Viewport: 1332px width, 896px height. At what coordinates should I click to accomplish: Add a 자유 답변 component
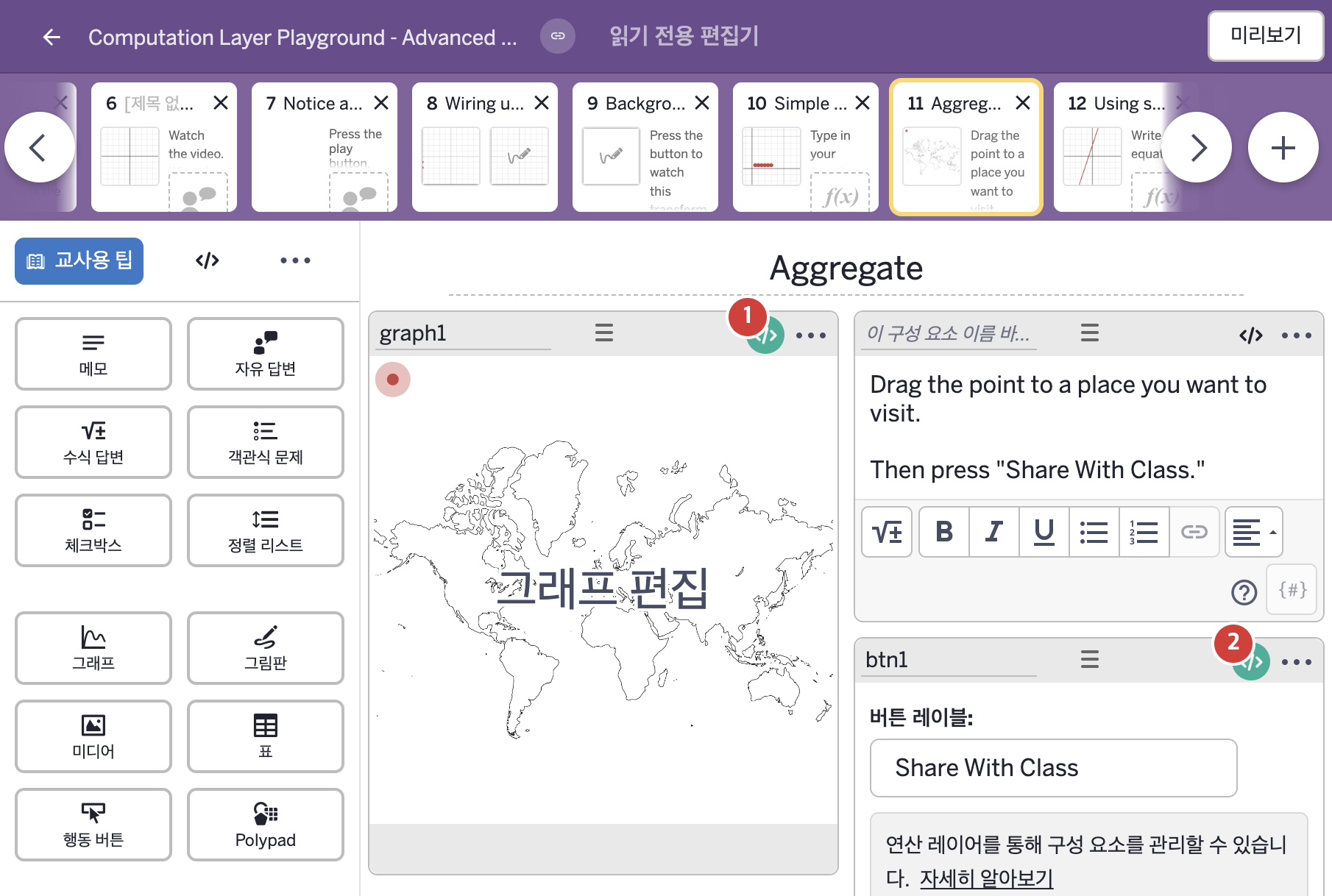coord(266,354)
